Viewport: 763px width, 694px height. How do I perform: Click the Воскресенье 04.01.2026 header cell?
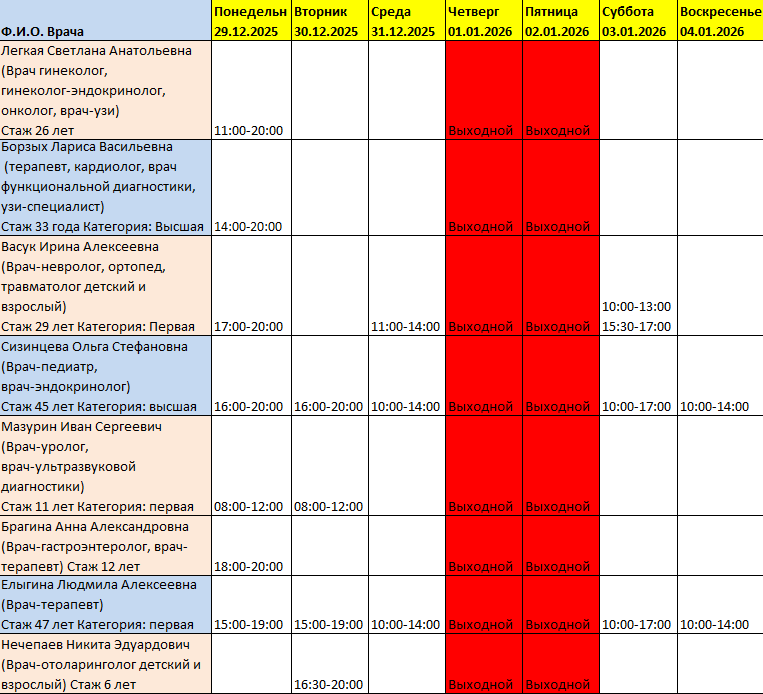(x=719, y=21)
